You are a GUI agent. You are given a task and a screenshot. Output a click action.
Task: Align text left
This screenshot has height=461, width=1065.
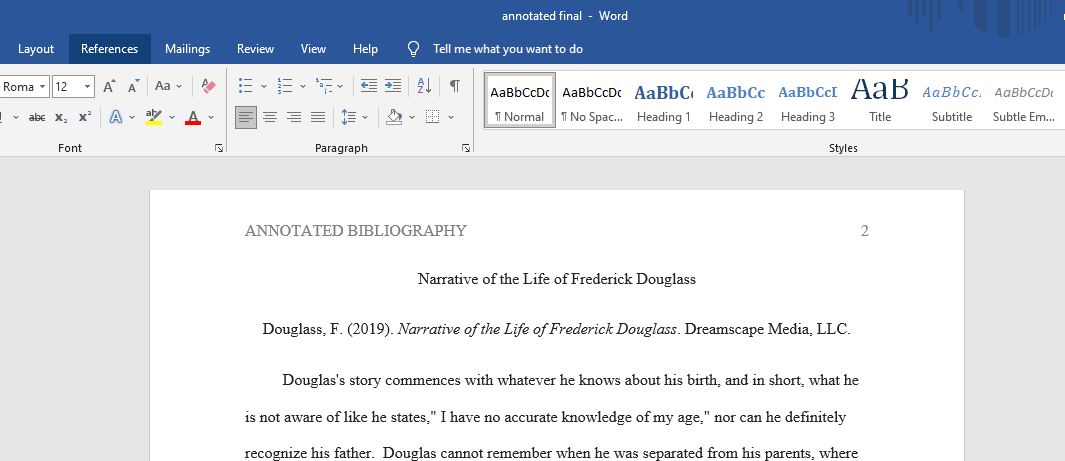pos(246,117)
